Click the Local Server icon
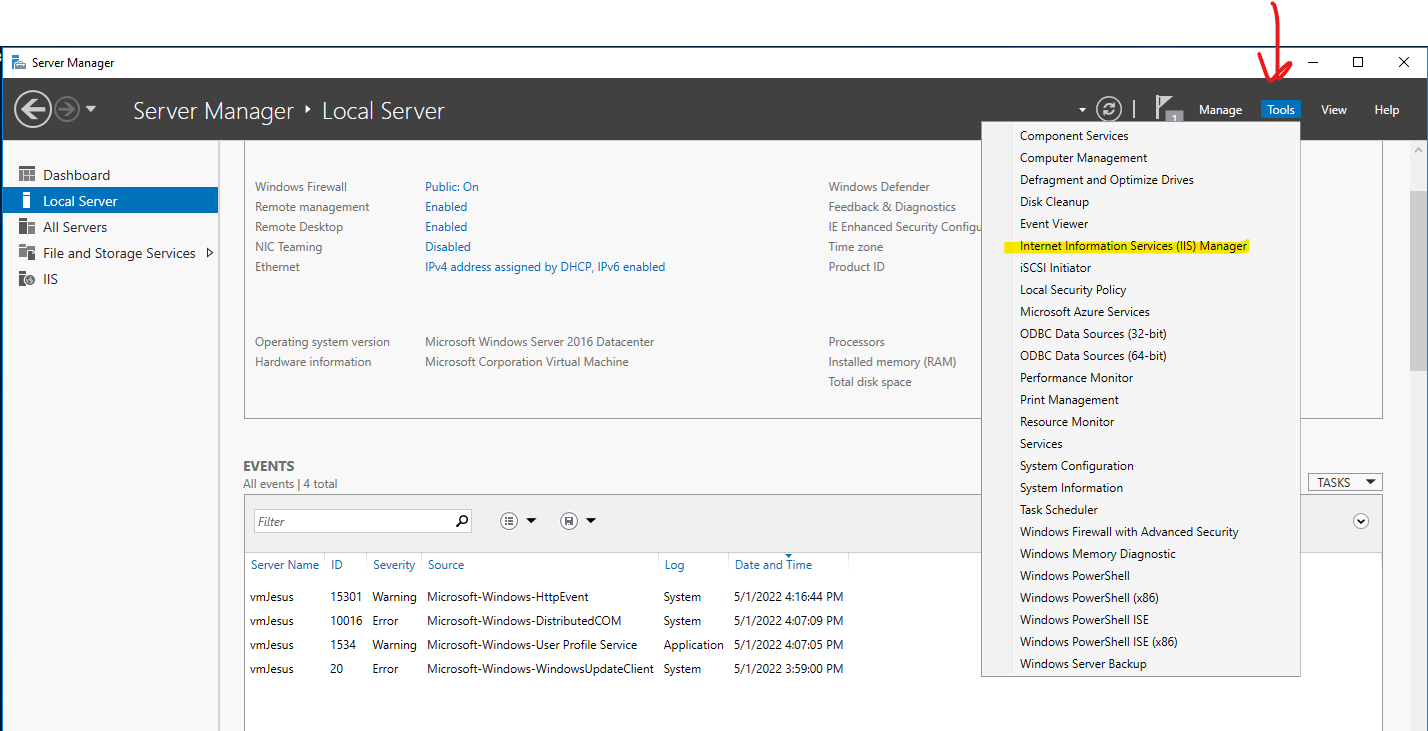Screen dimensions: 1428x731 (x=27, y=201)
